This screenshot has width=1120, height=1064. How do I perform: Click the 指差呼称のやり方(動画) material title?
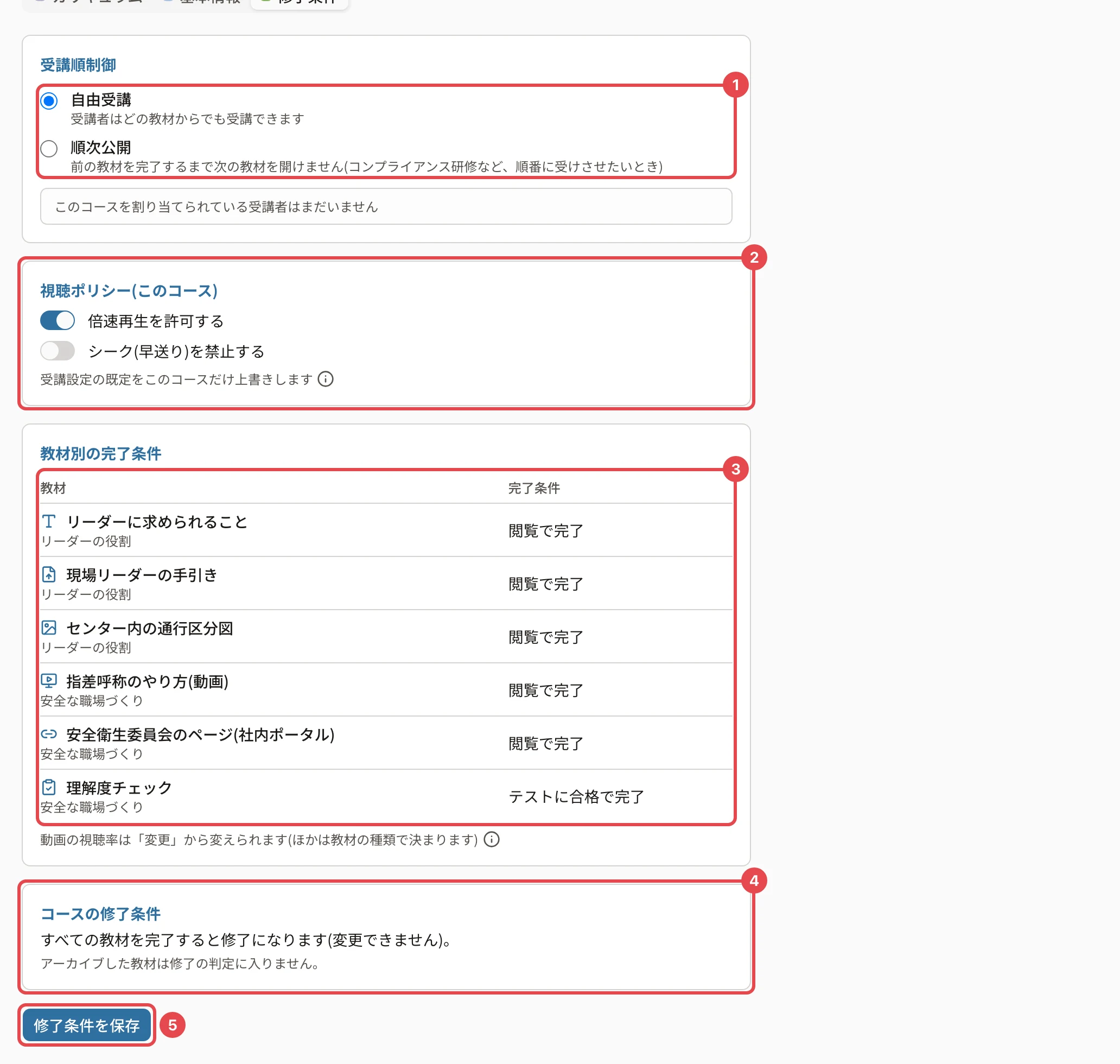tap(148, 682)
